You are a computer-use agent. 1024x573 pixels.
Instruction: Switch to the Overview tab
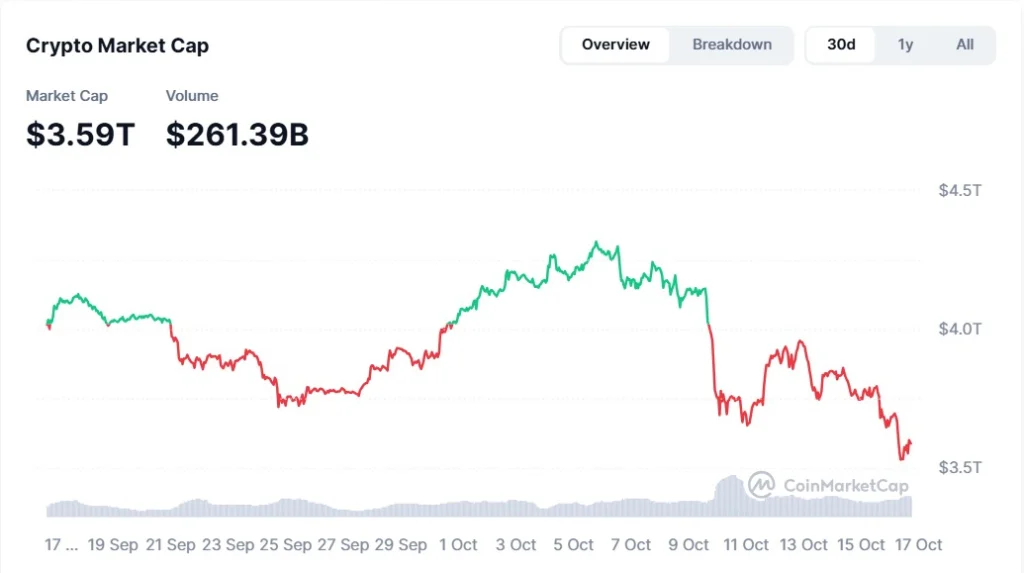(615, 45)
